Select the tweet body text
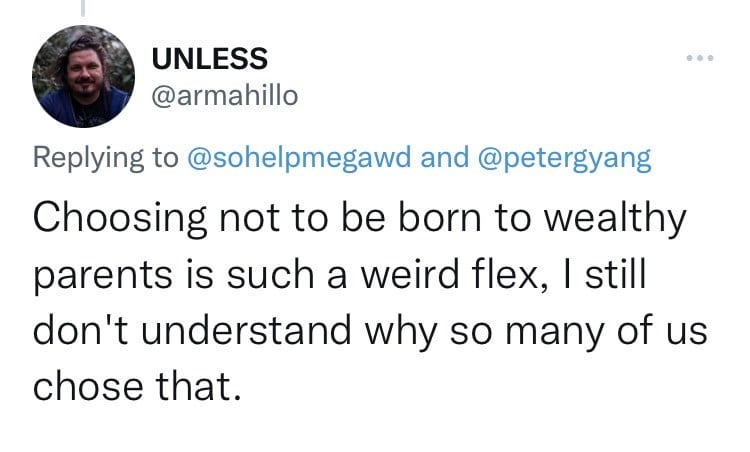The image size is (750, 452). (x=369, y=301)
